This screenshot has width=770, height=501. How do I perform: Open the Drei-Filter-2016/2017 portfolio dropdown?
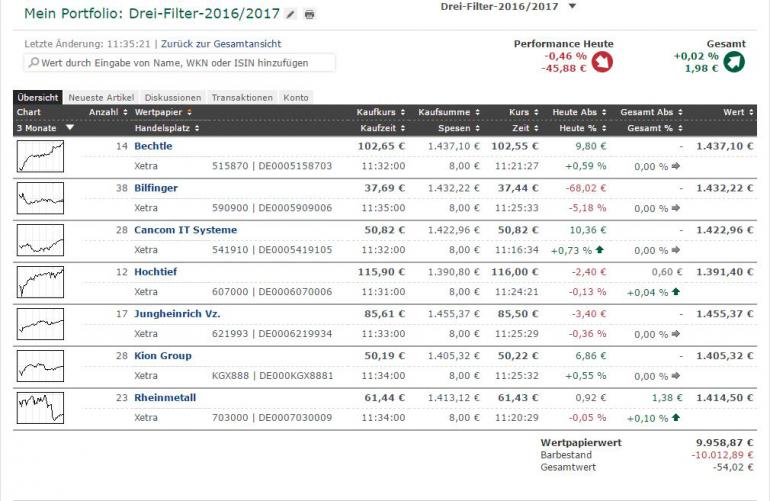[x=572, y=6]
